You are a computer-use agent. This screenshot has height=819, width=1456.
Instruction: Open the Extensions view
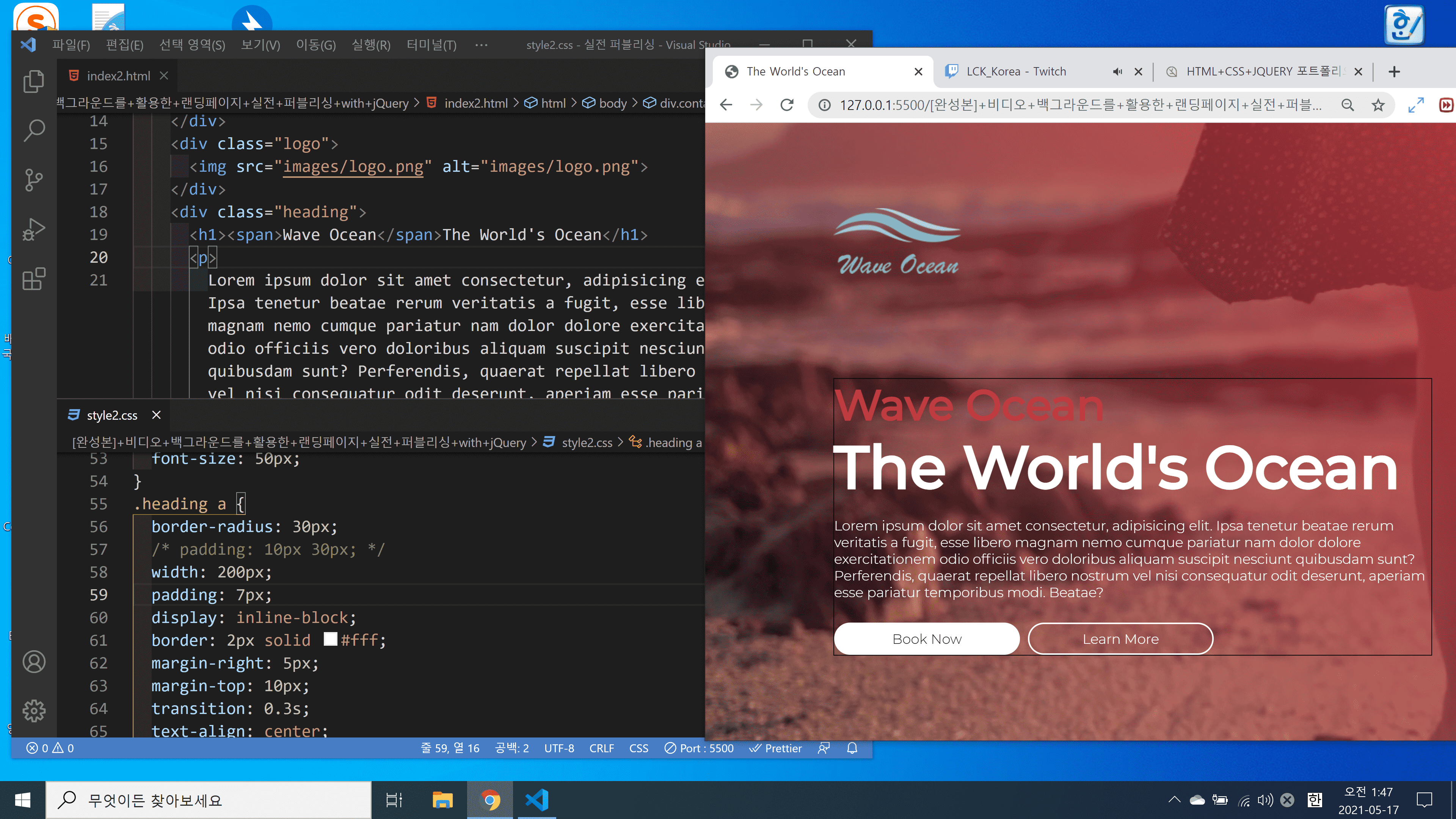click(x=34, y=279)
